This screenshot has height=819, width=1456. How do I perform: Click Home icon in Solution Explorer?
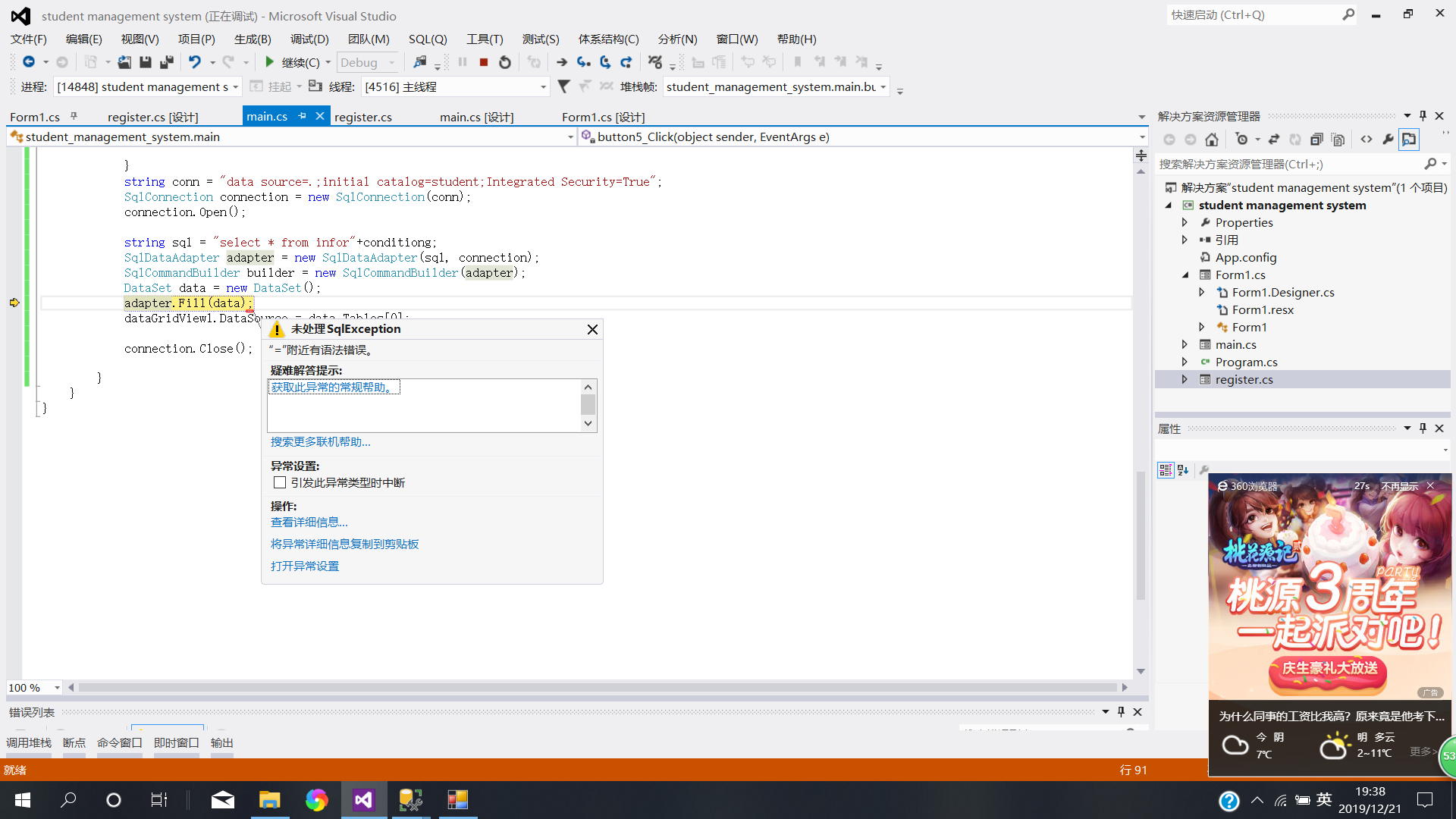[x=1212, y=140]
